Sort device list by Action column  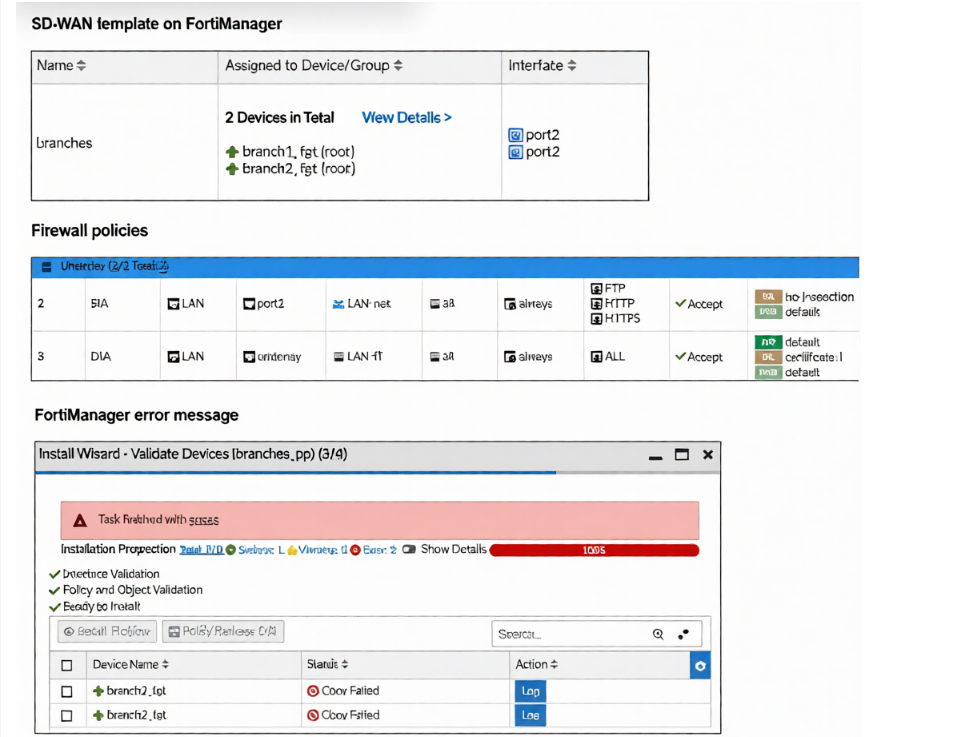tap(554, 665)
